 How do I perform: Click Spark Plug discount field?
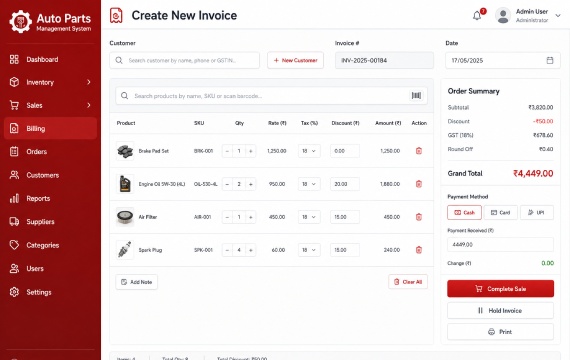(345, 250)
